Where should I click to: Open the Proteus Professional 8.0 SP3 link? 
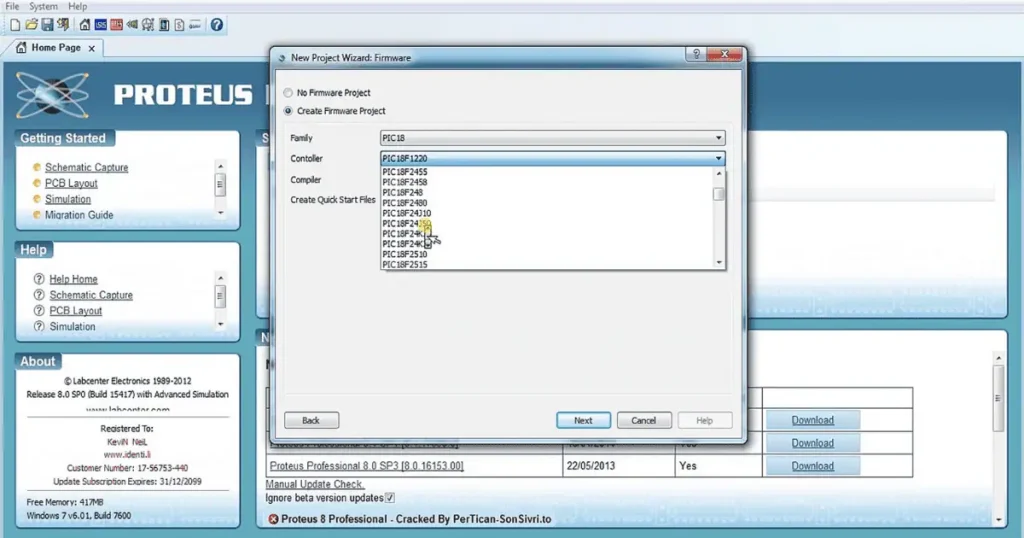[366, 466]
